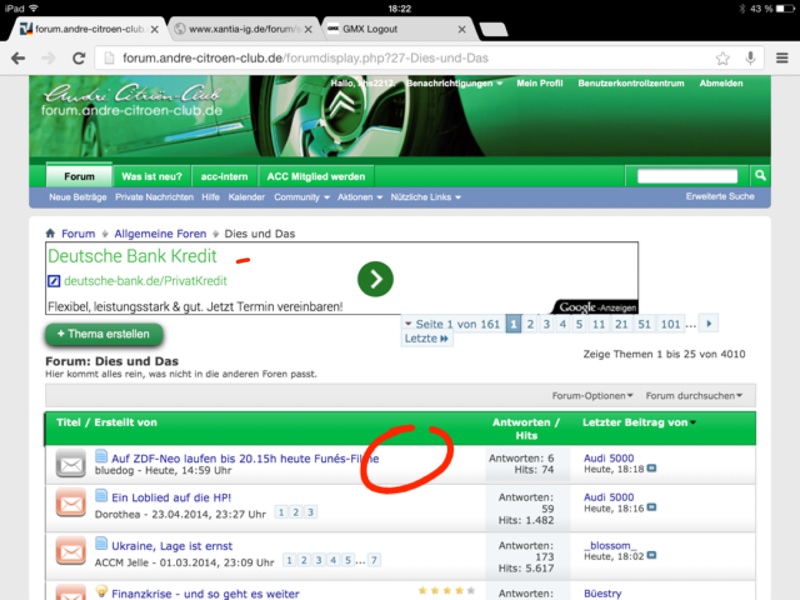Image resolution: width=800 pixels, height=600 pixels.
Task: Go to page 51 in pagination
Action: point(644,324)
